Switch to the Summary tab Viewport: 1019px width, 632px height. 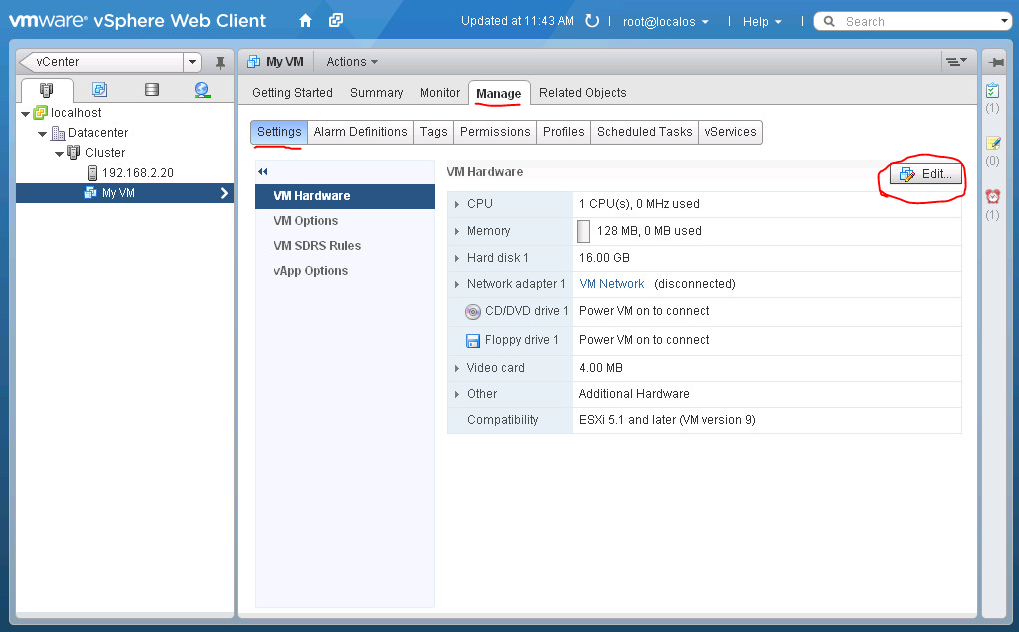pyautogui.click(x=376, y=92)
